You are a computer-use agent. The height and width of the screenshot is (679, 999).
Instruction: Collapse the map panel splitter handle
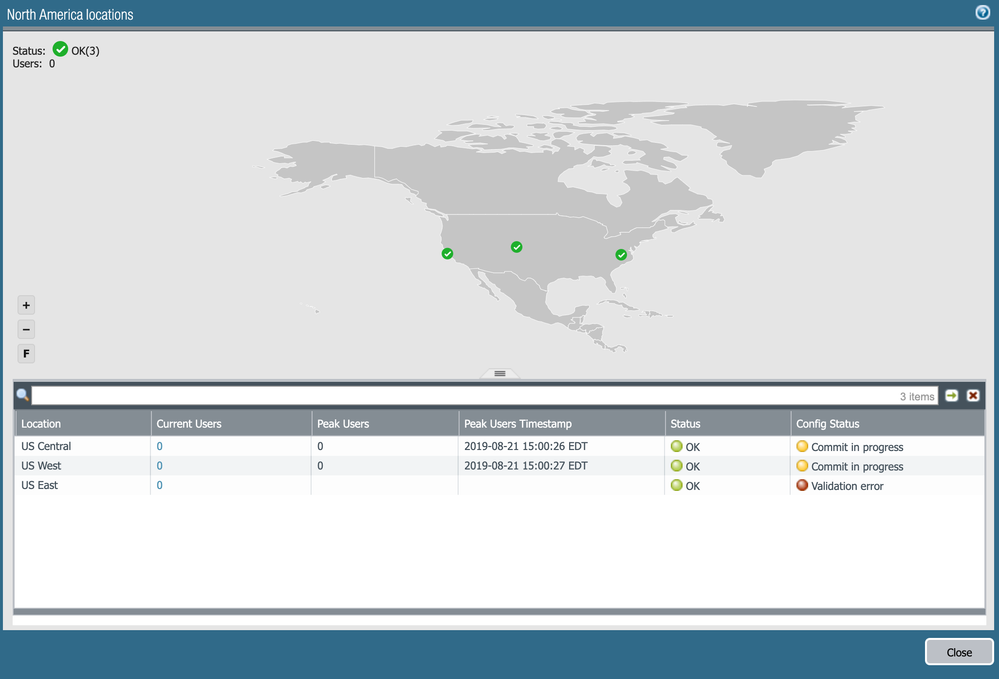500,374
